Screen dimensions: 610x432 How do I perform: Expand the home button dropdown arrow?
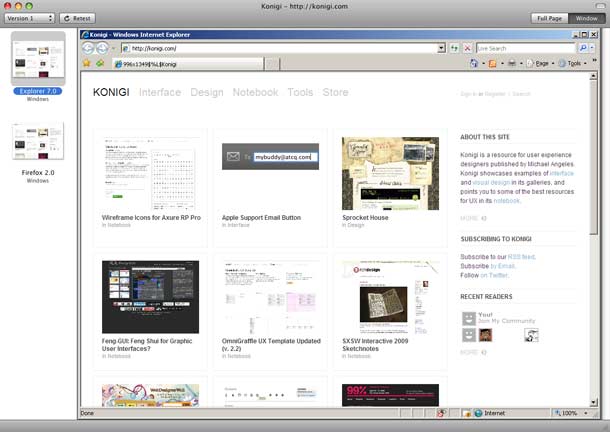pyautogui.click(x=483, y=63)
